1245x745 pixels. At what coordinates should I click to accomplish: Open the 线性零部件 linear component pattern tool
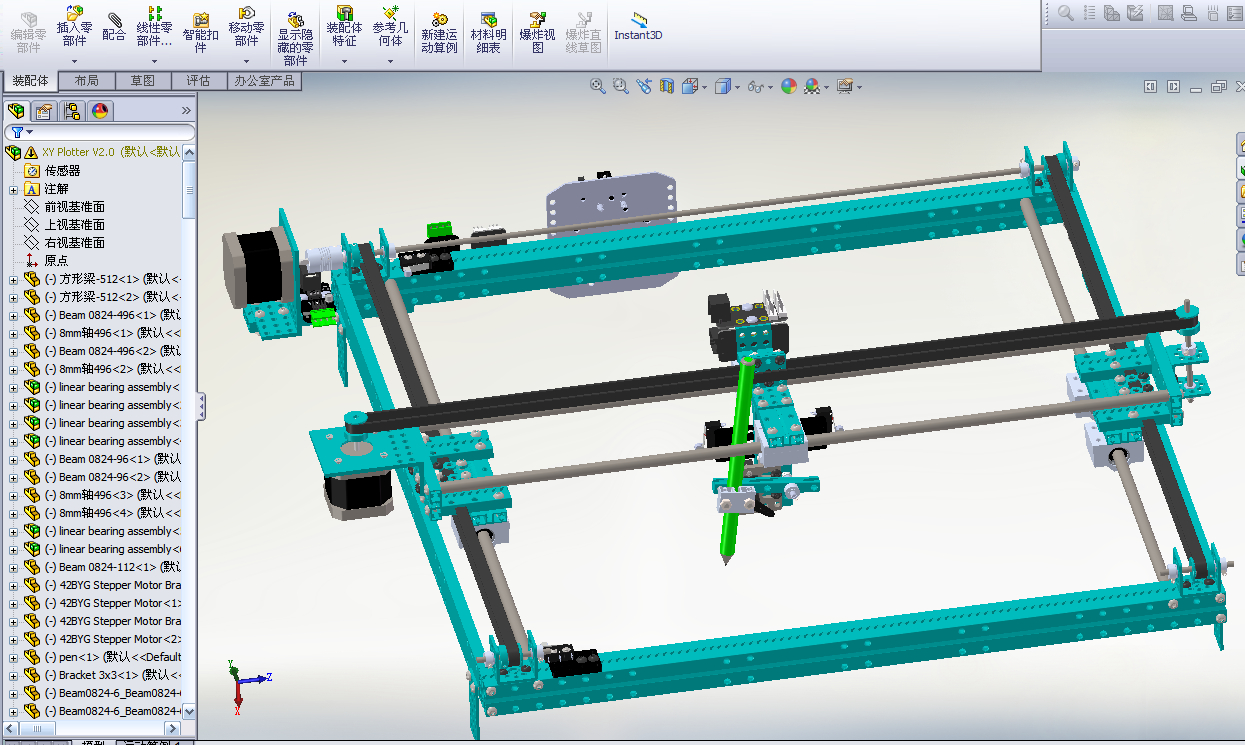pyautogui.click(x=153, y=26)
